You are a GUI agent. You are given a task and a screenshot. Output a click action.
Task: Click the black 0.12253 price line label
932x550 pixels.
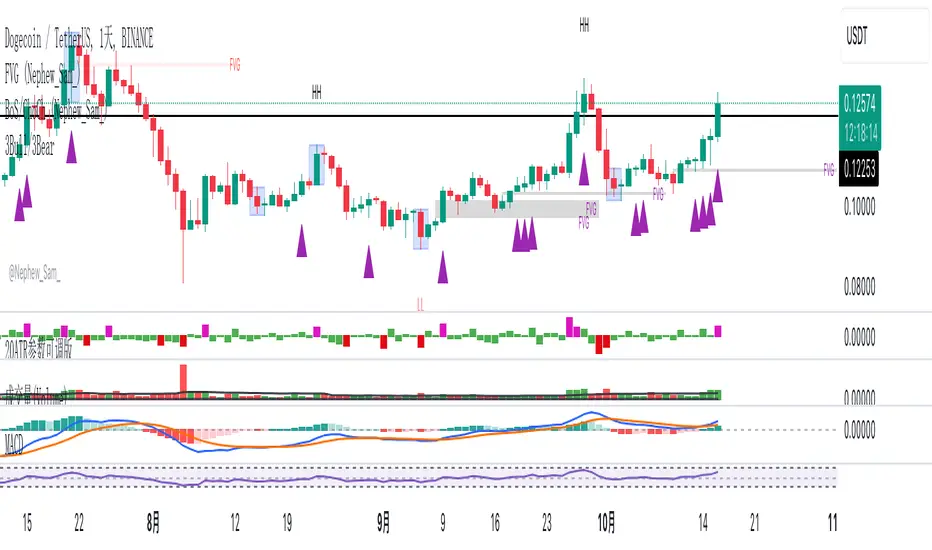tap(858, 169)
